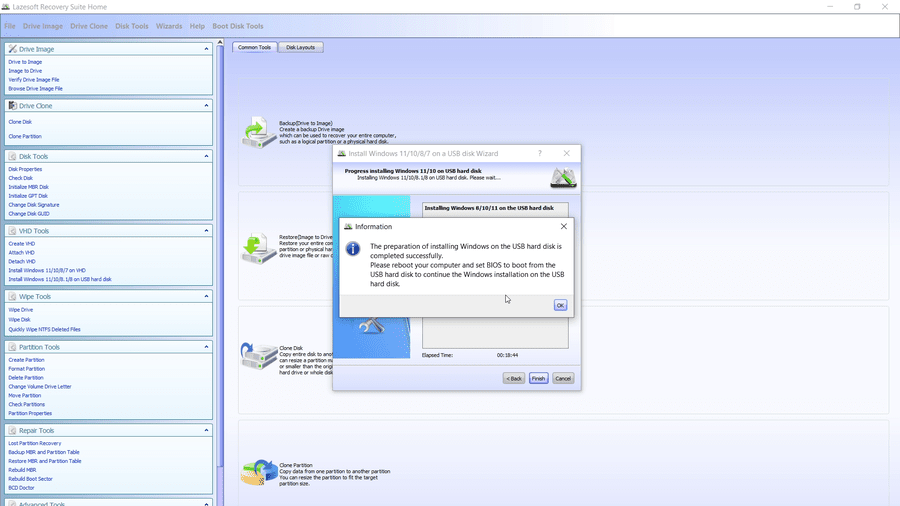Select Initialize MBR Disk
The width and height of the screenshot is (900, 506).
pyautogui.click(x=29, y=187)
